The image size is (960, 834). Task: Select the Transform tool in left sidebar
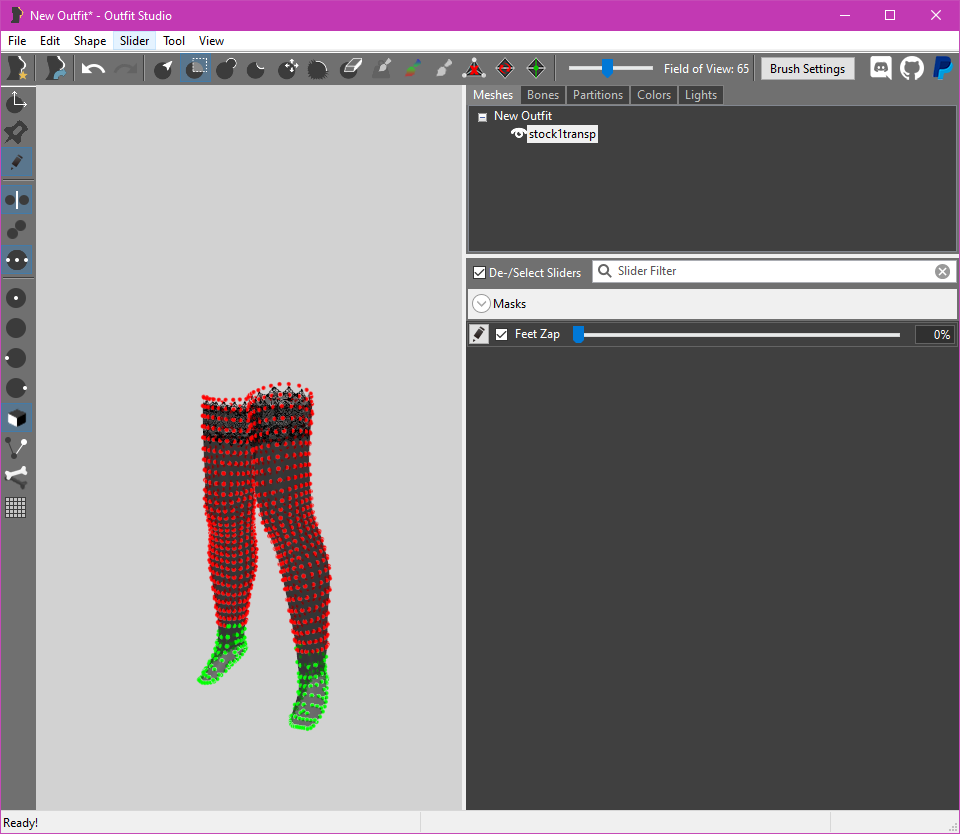point(17,102)
